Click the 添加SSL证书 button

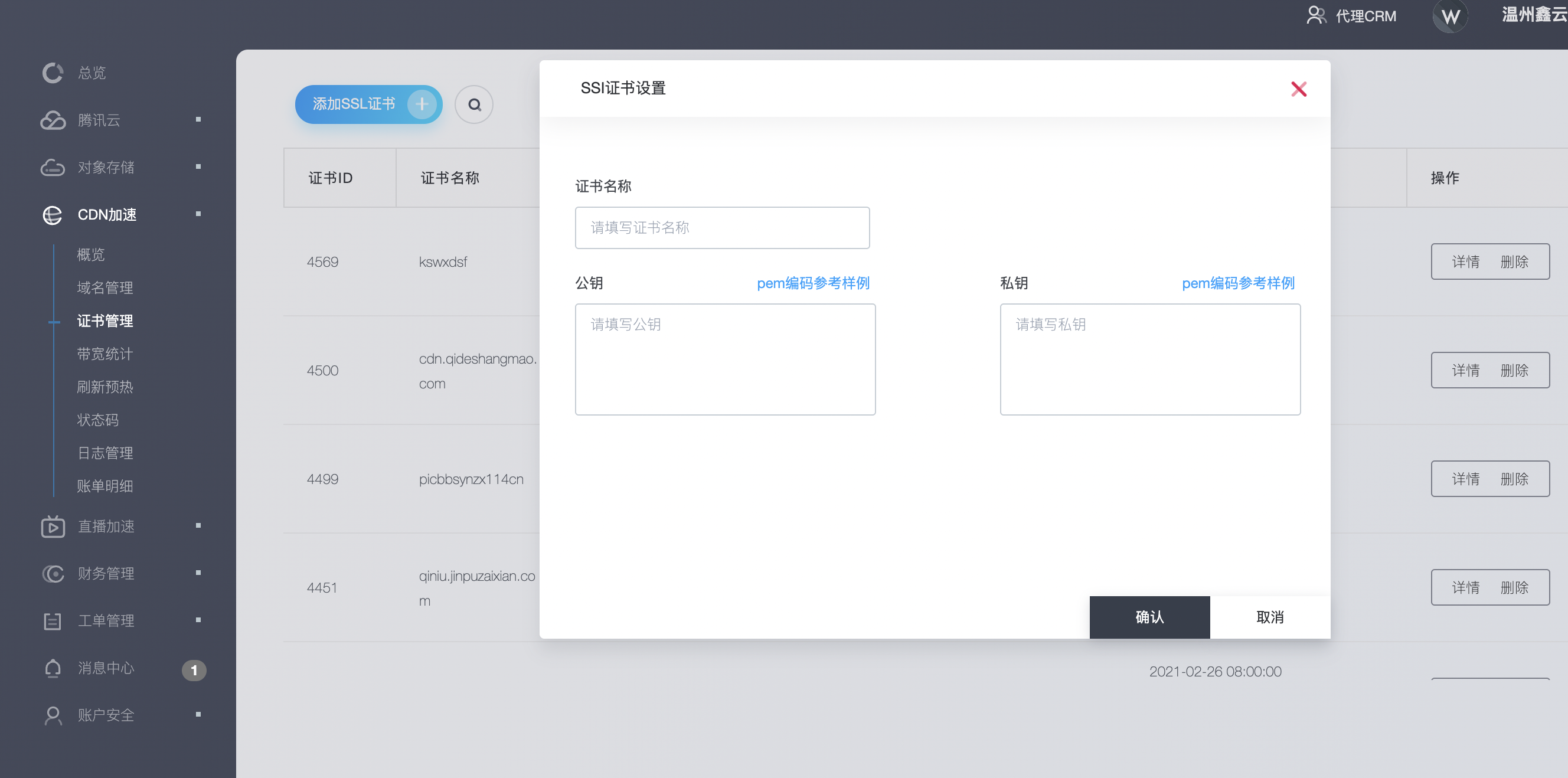point(368,104)
